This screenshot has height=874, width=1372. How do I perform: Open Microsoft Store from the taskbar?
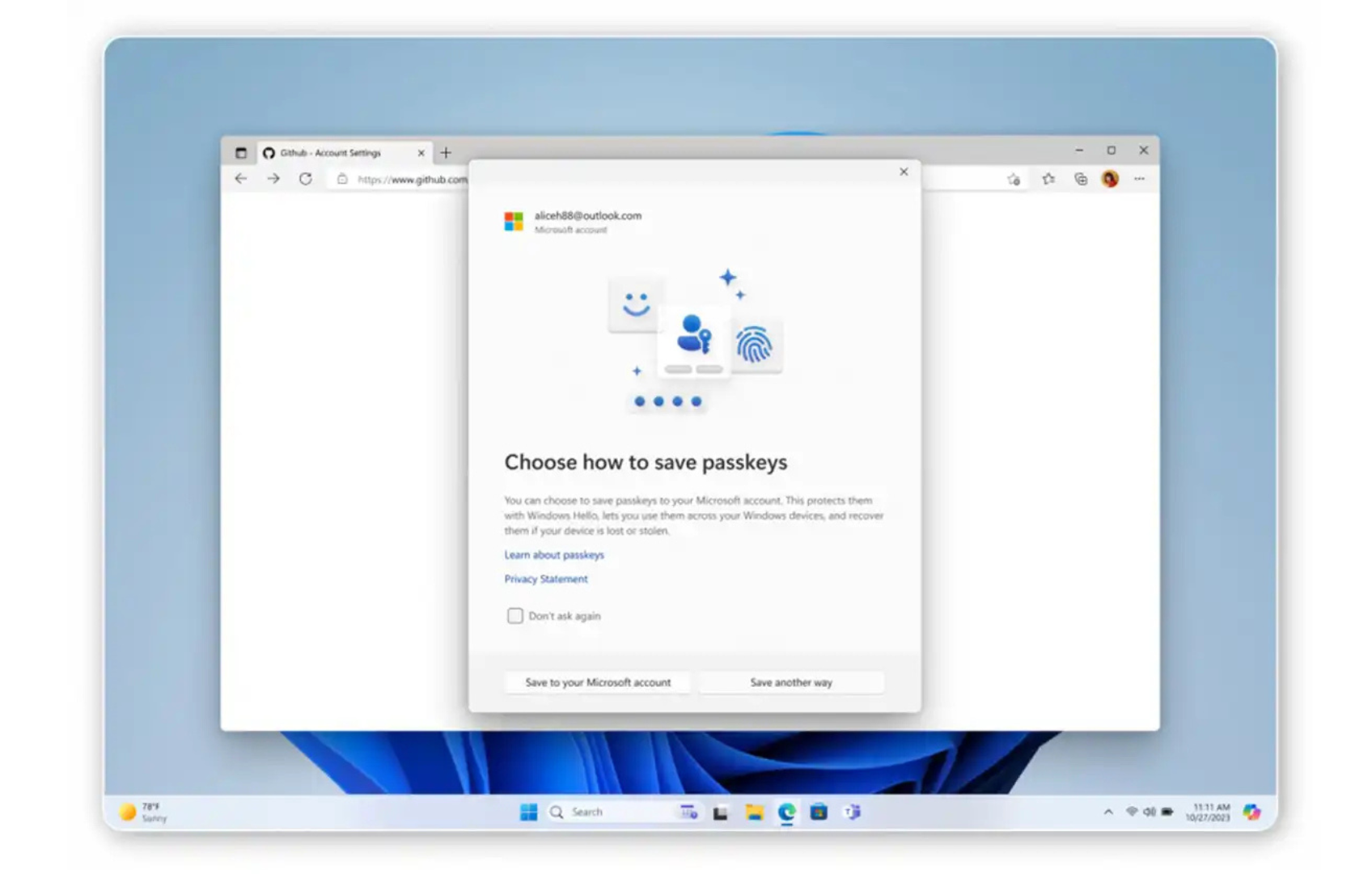(x=819, y=812)
